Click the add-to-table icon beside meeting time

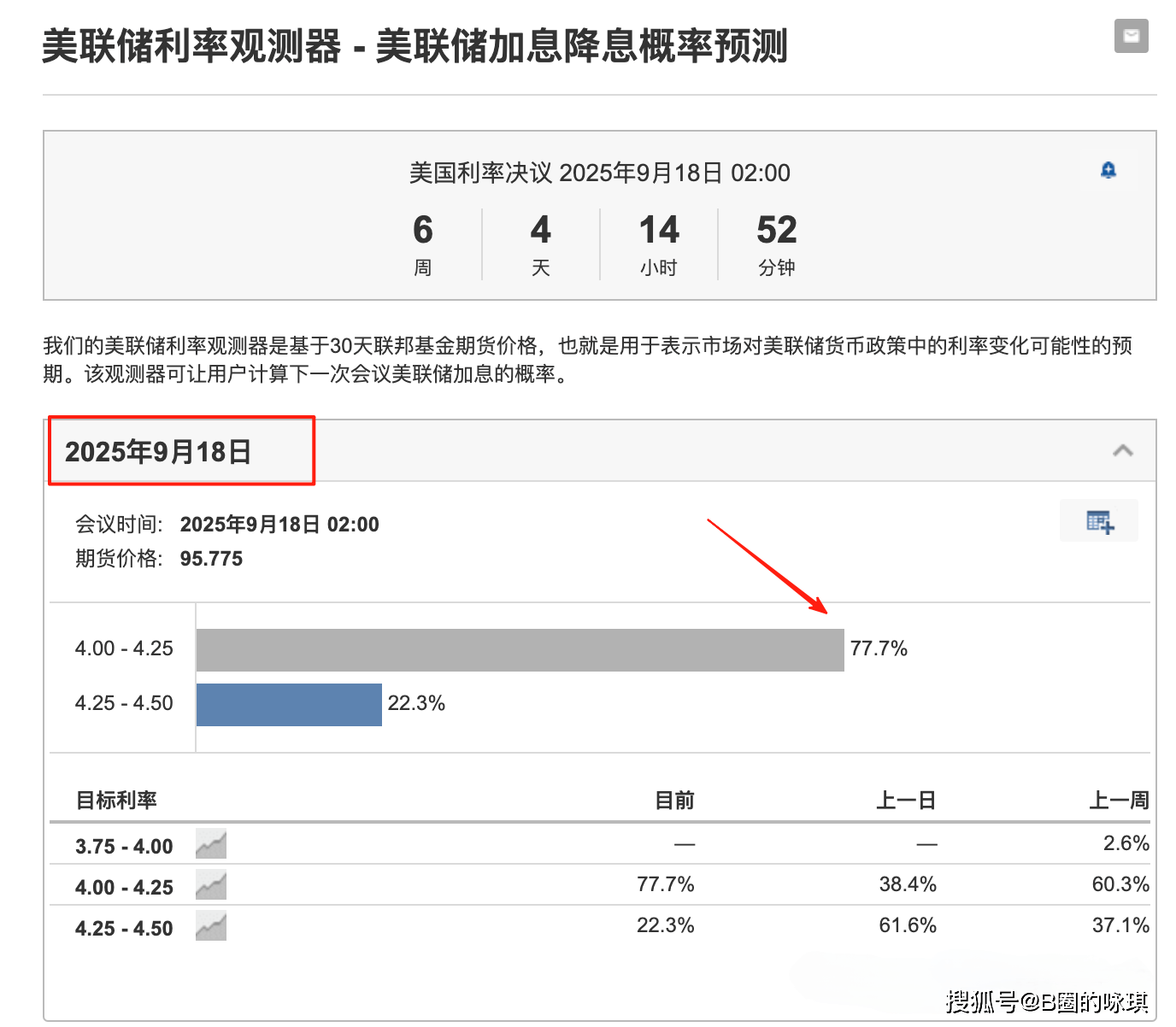coord(1099,521)
